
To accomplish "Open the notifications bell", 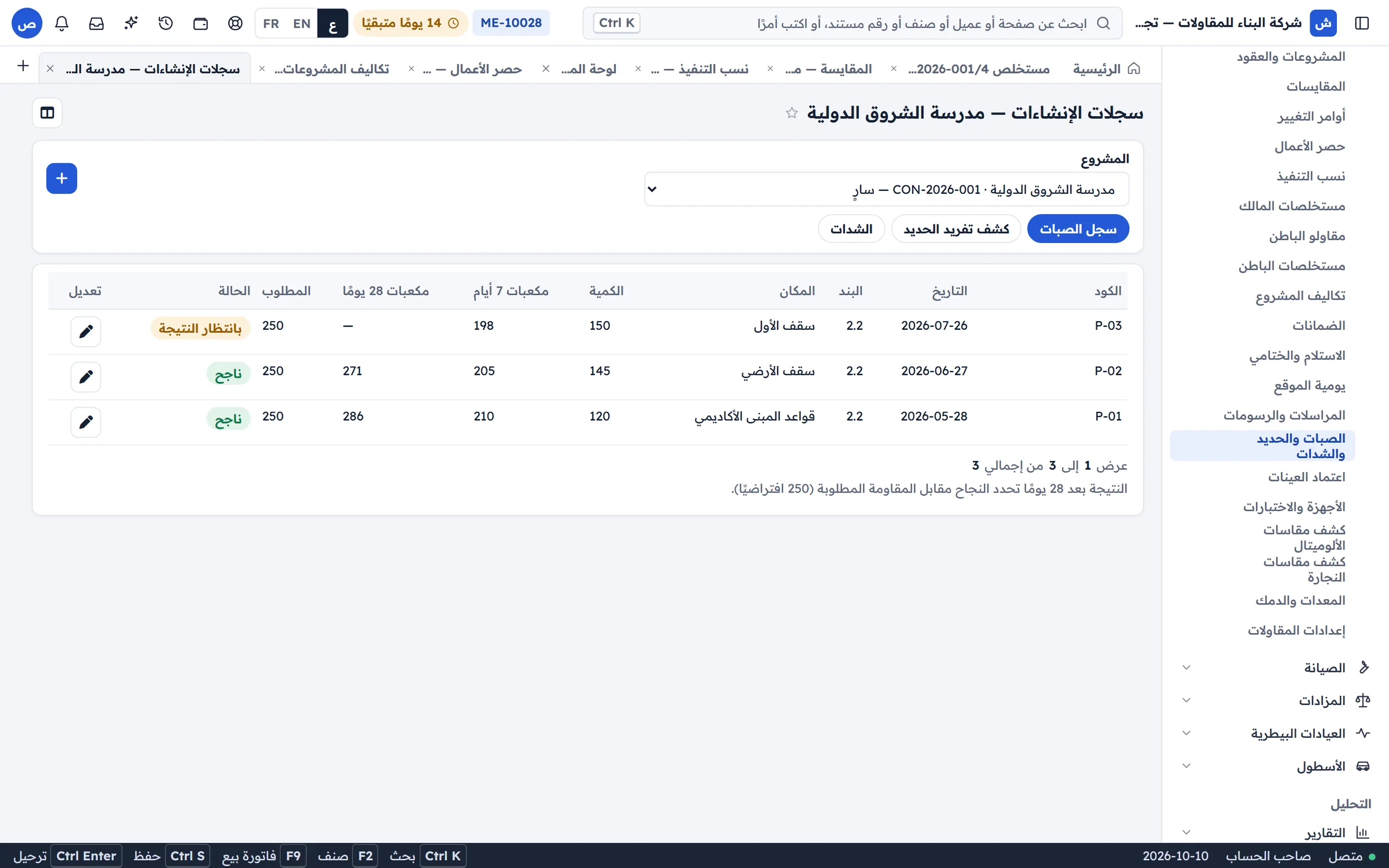I will pyautogui.click(x=62, y=23).
